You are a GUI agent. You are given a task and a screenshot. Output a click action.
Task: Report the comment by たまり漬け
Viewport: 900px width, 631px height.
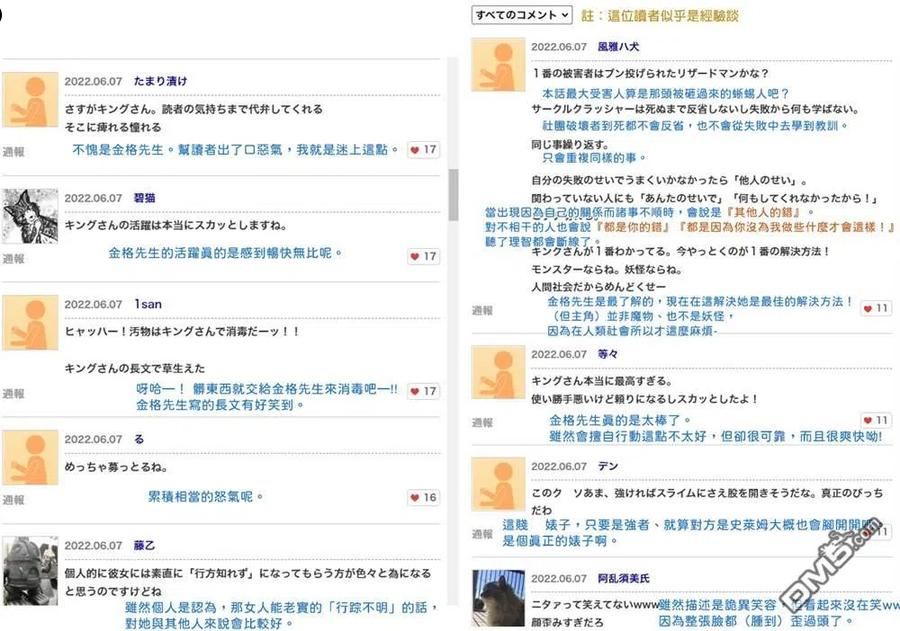point(13,152)
